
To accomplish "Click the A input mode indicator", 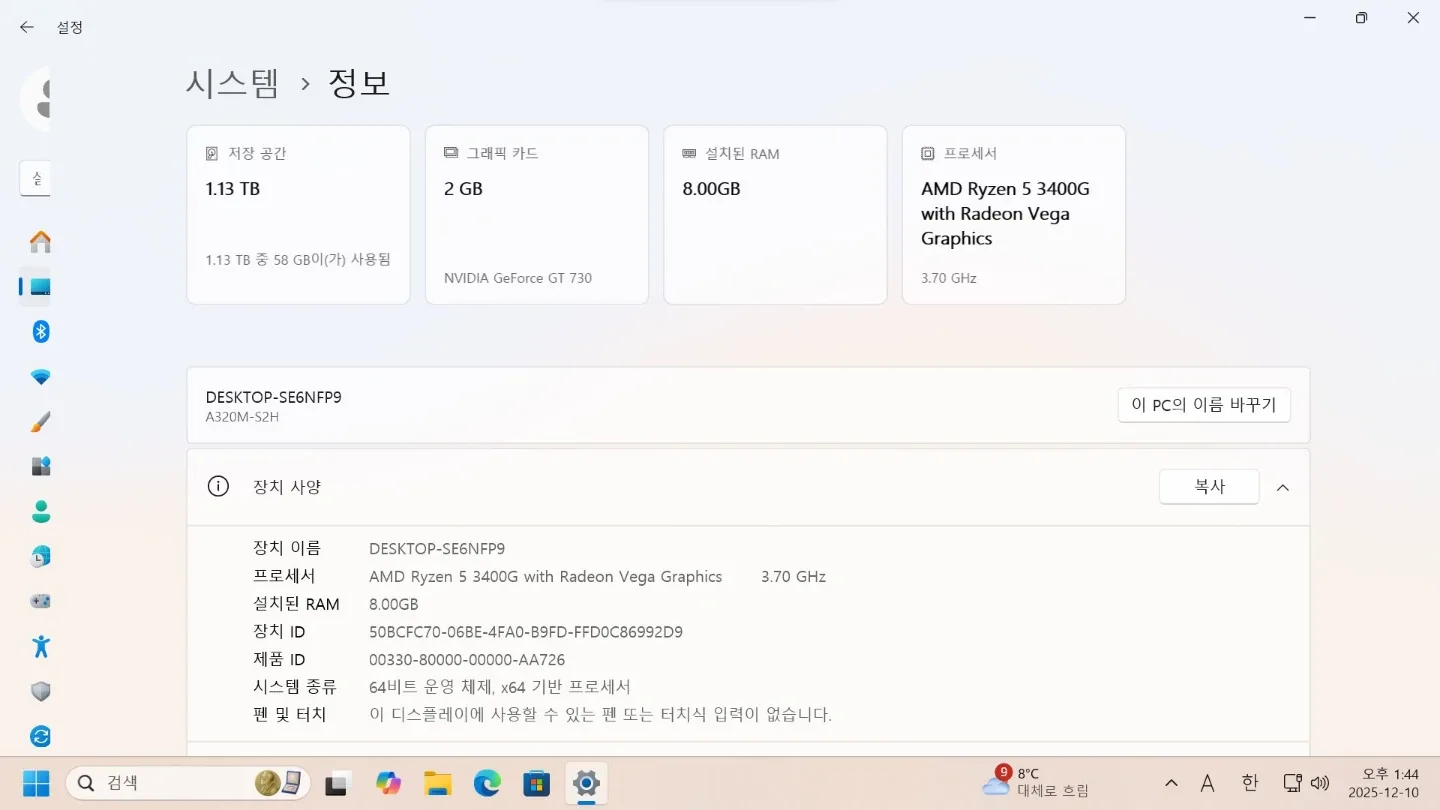I will pos(1207,783).
